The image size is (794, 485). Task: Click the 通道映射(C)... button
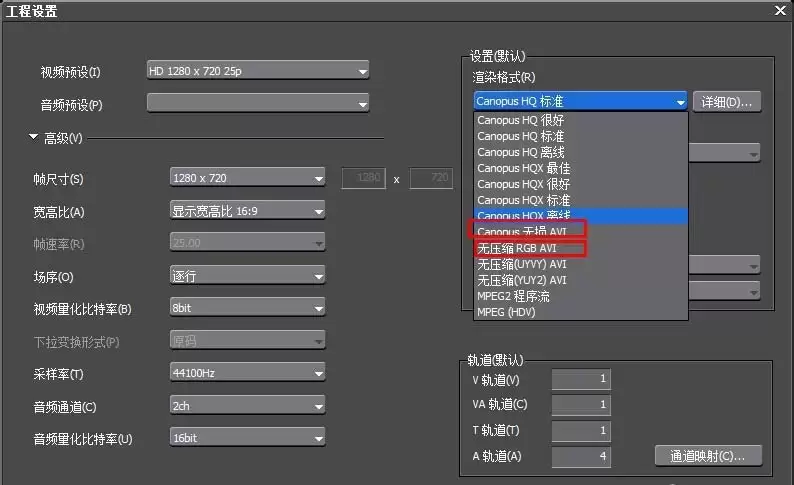[708, 456]
